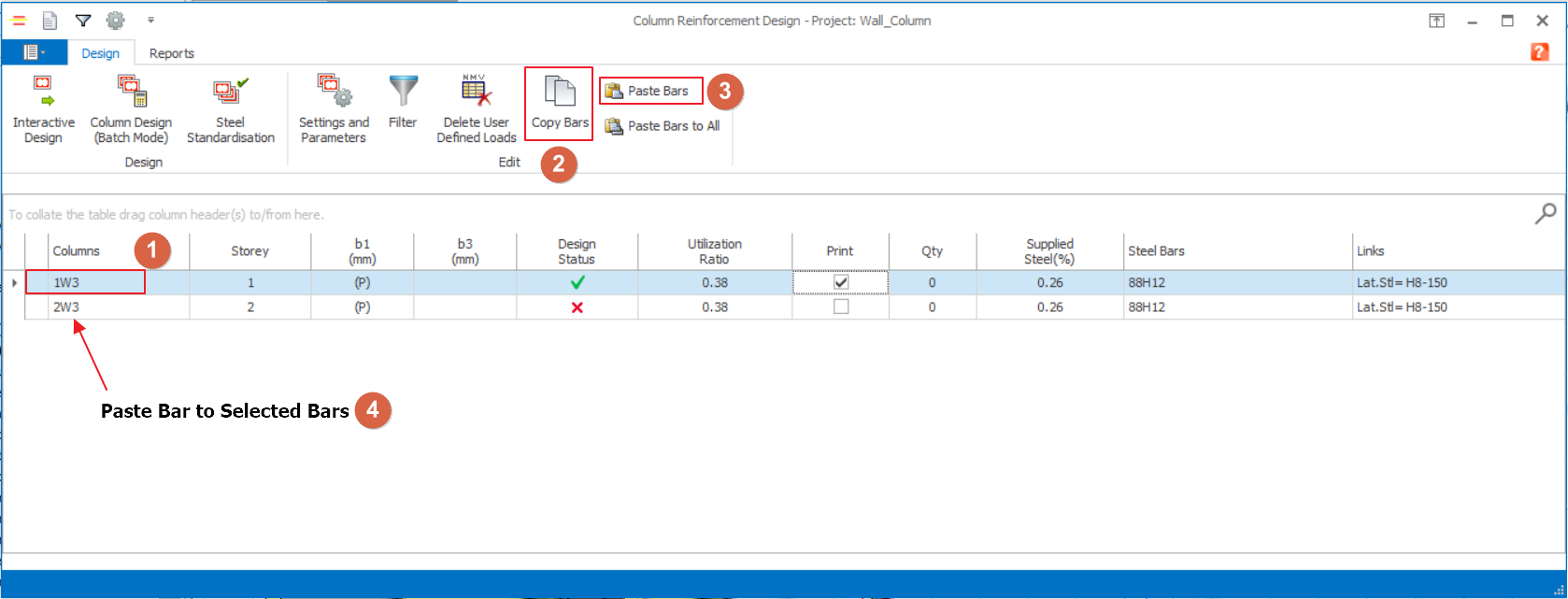1568x599 pixels.
Task: Expand row indicator arrow for 1W3
Action: tap(14, 282)
